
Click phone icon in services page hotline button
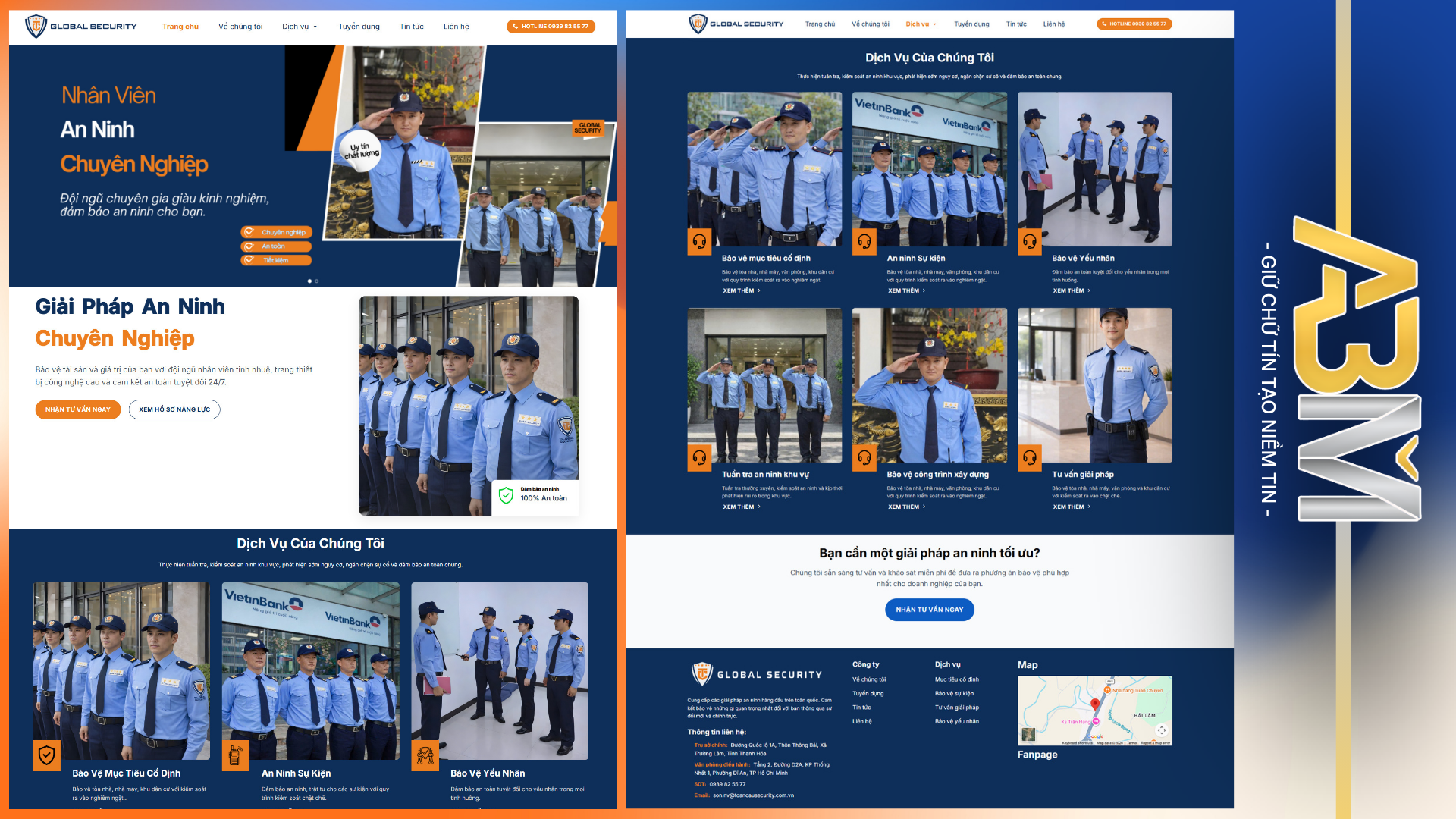[x=1104, y=24]
